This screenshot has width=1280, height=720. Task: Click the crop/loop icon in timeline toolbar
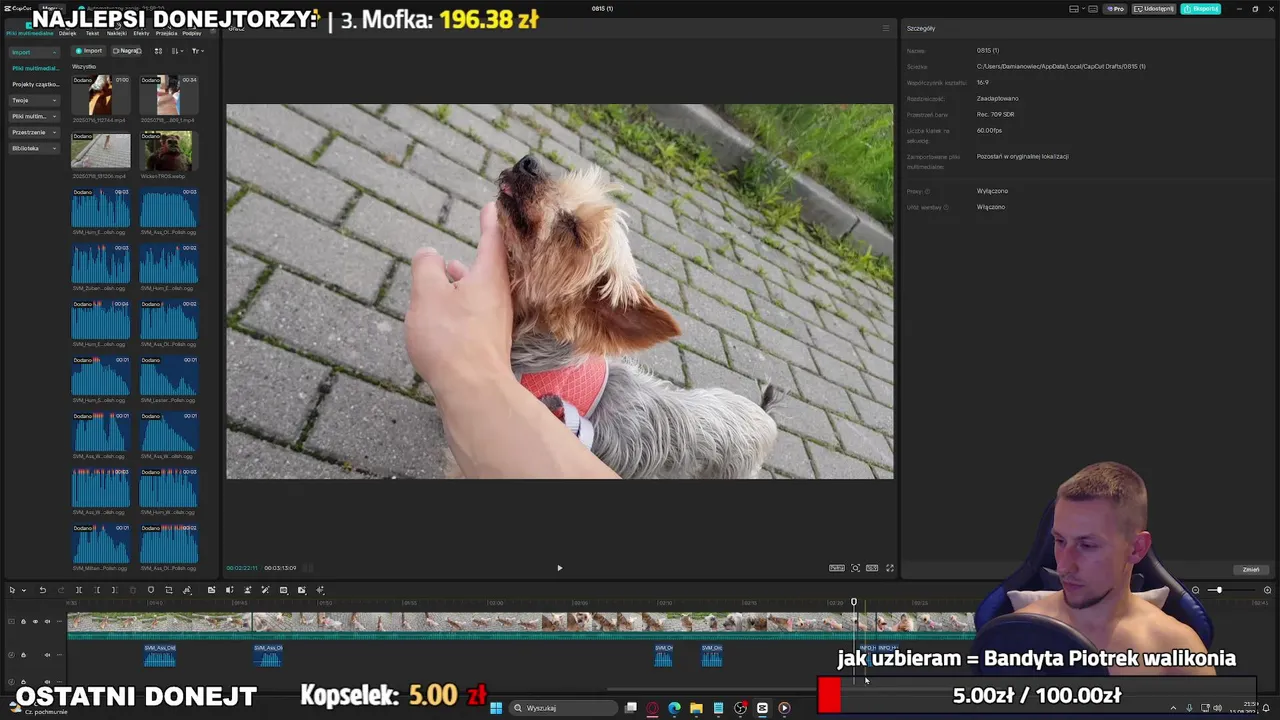coord(169,590)
